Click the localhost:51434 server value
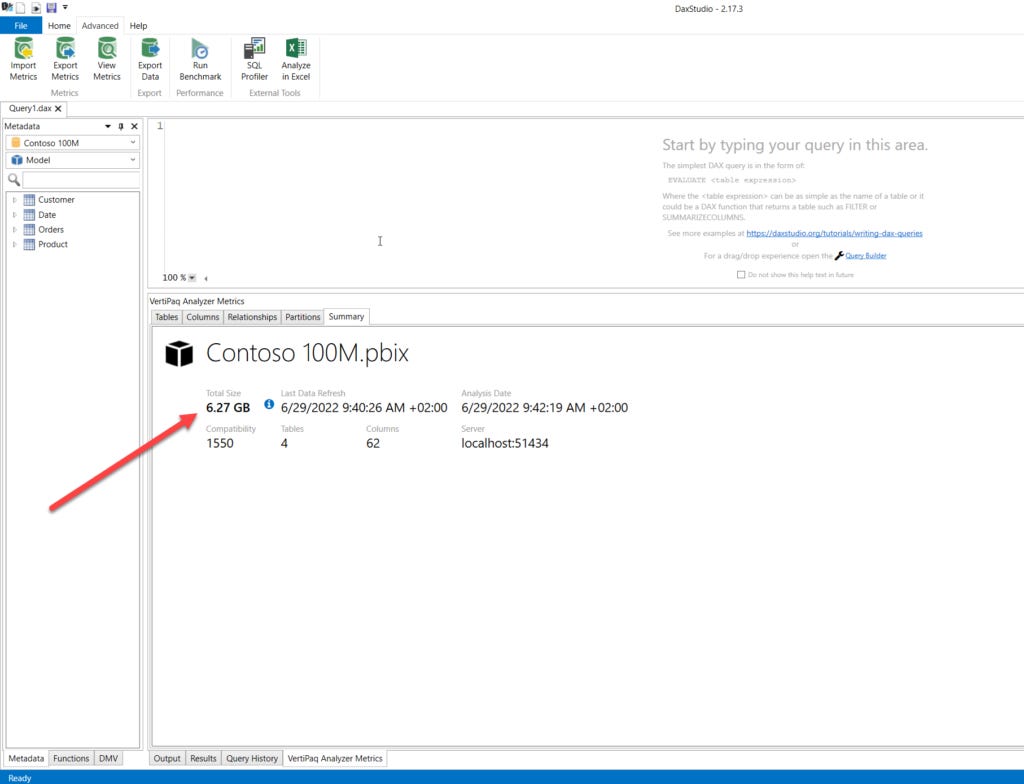 click(x=505, y=443)
